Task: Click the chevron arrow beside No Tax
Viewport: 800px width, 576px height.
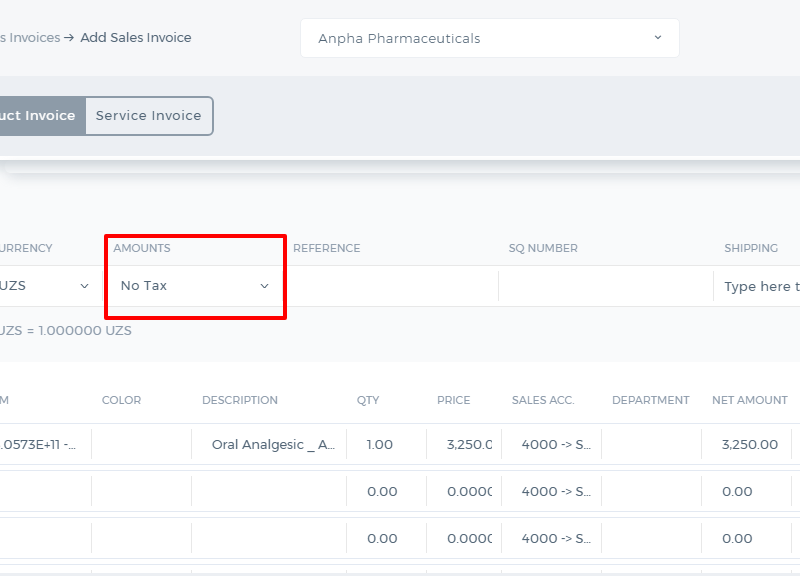Action: 264,286
